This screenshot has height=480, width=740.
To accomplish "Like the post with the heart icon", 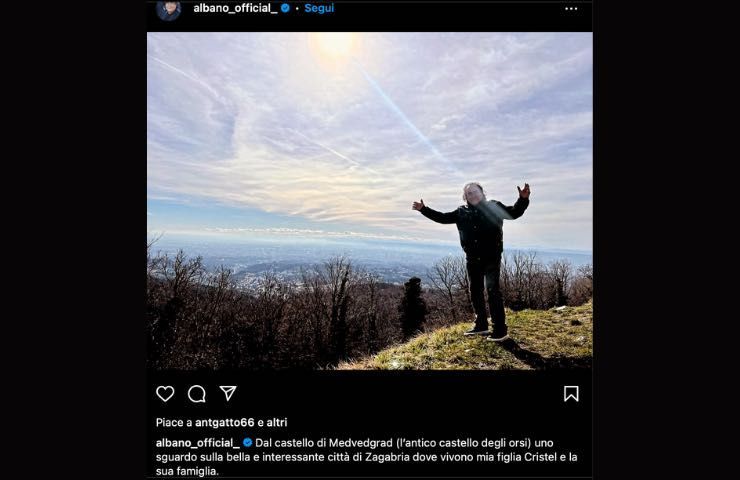I will tap(165, 394).
